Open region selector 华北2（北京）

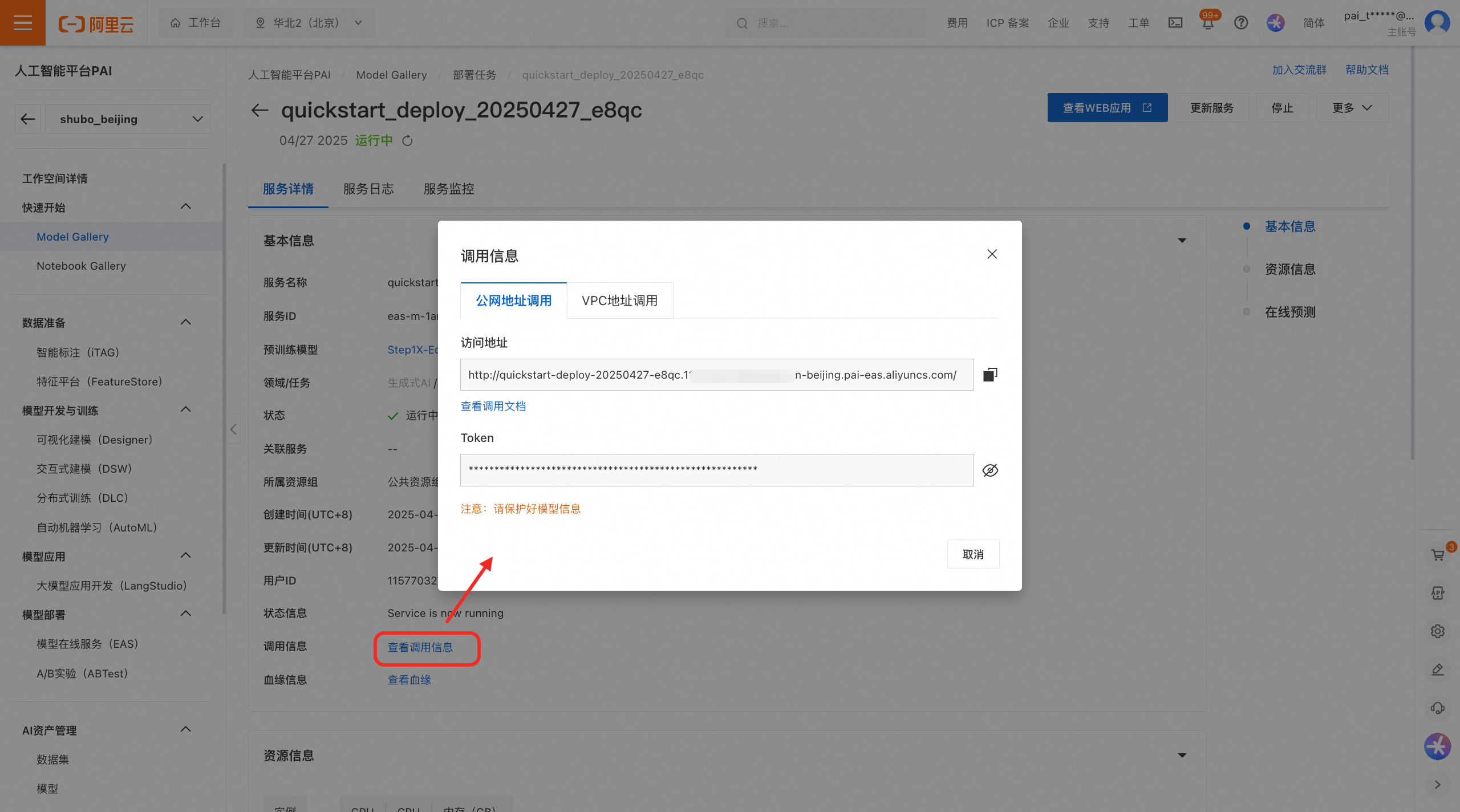(309, 23)
